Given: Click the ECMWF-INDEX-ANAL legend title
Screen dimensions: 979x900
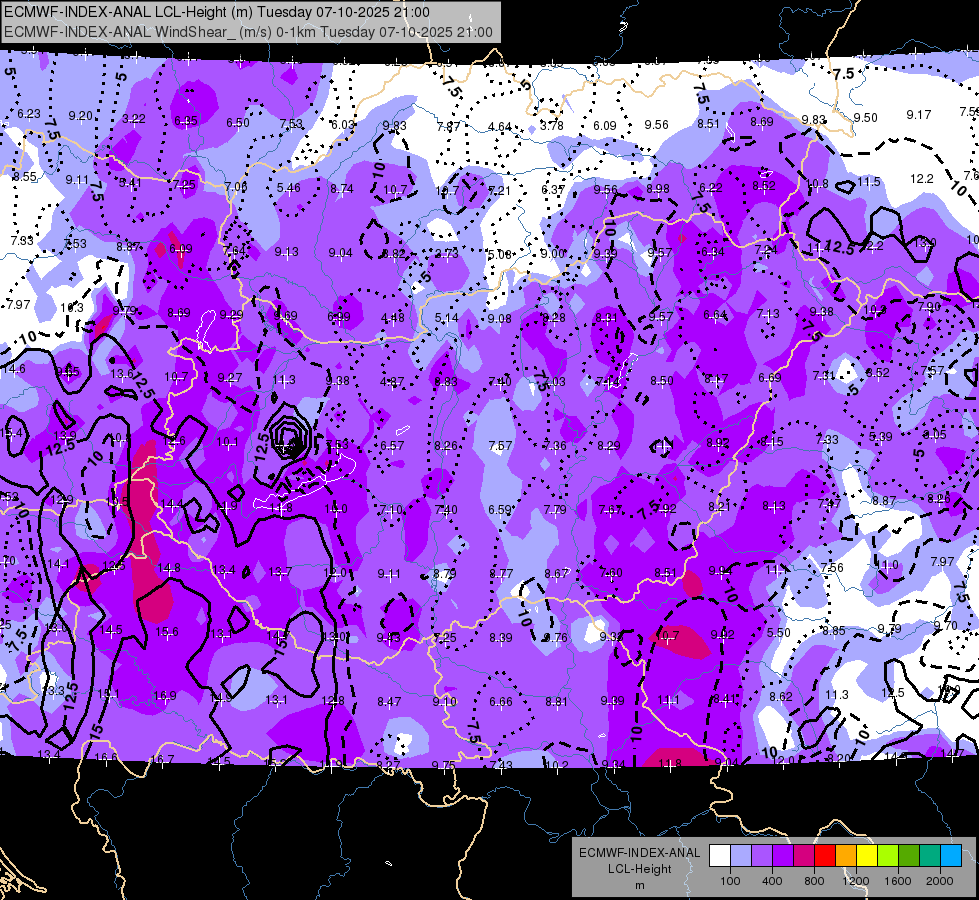Looking at the screenshot, I should click(640, 853).
